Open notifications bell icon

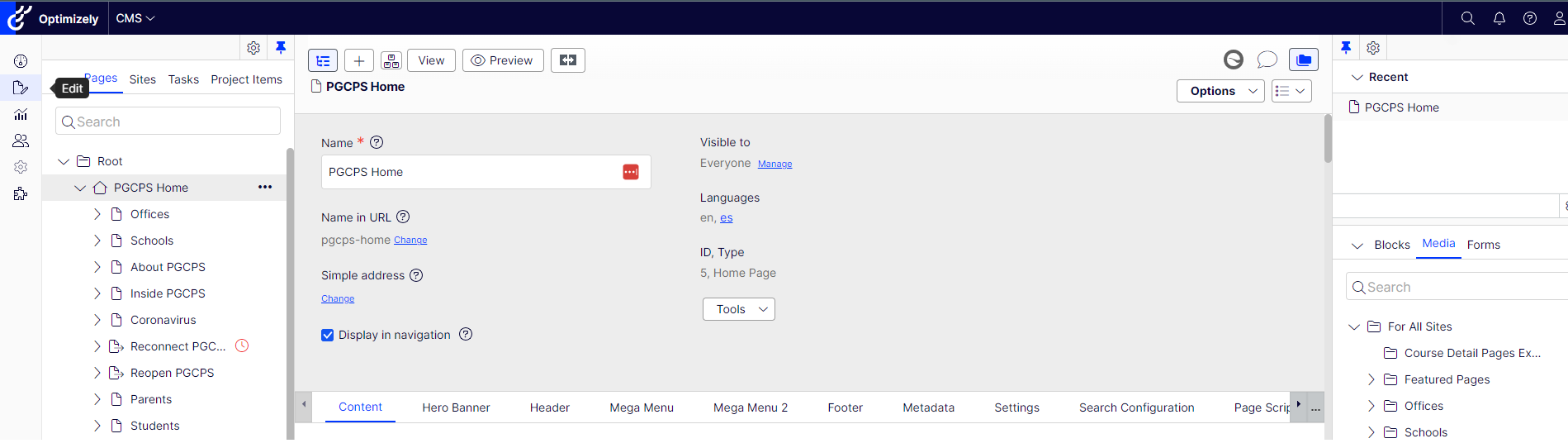tap(1499, 18)
